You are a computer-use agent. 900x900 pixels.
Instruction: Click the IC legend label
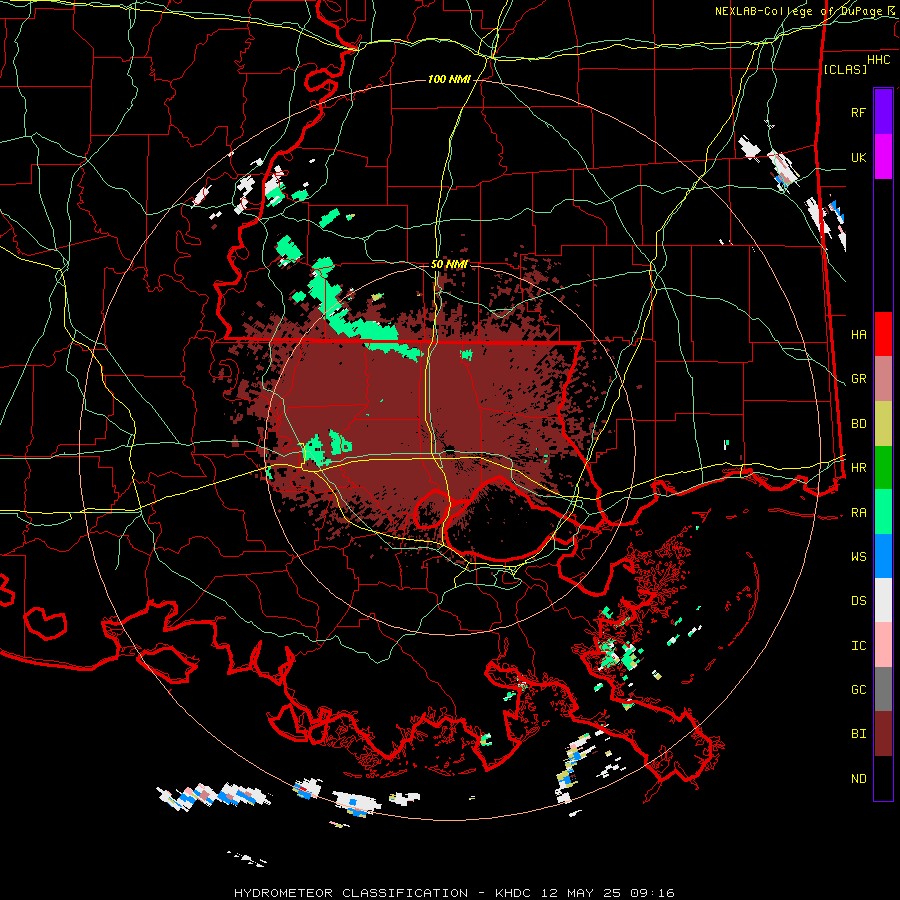[858, 646]
